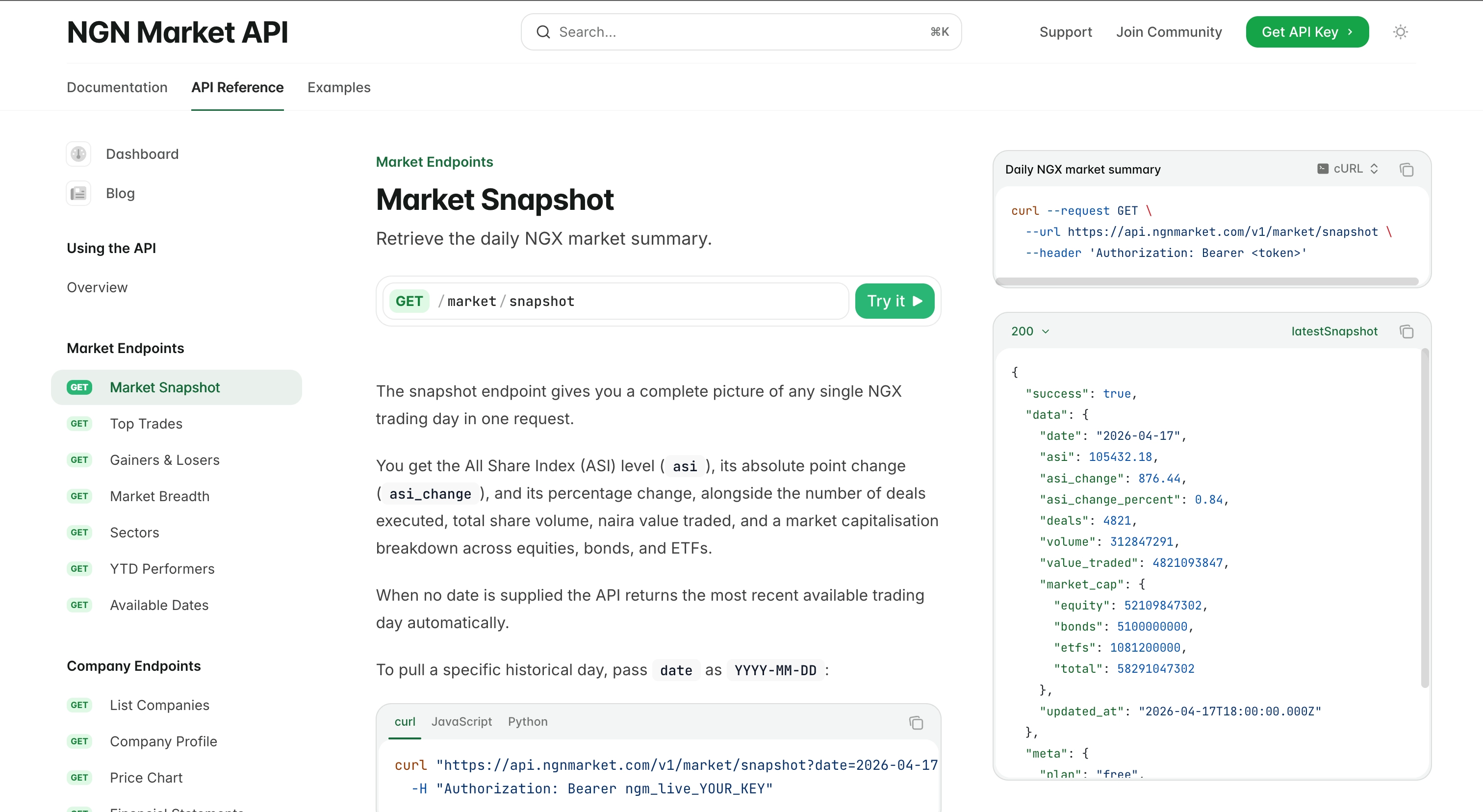Switch code sample to Python
The image size is (1483, 812).
click(527, 722)
